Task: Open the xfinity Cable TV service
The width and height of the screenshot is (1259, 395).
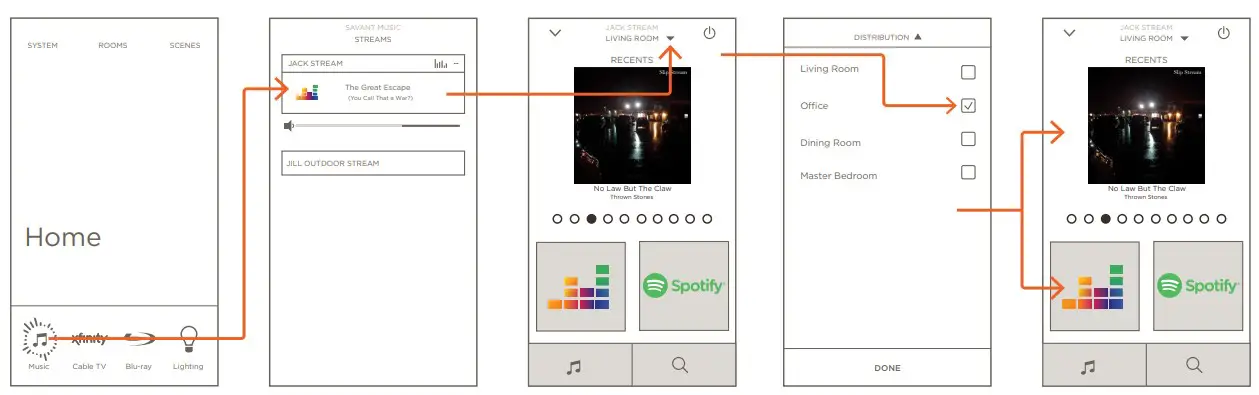Action: [89, 339]
